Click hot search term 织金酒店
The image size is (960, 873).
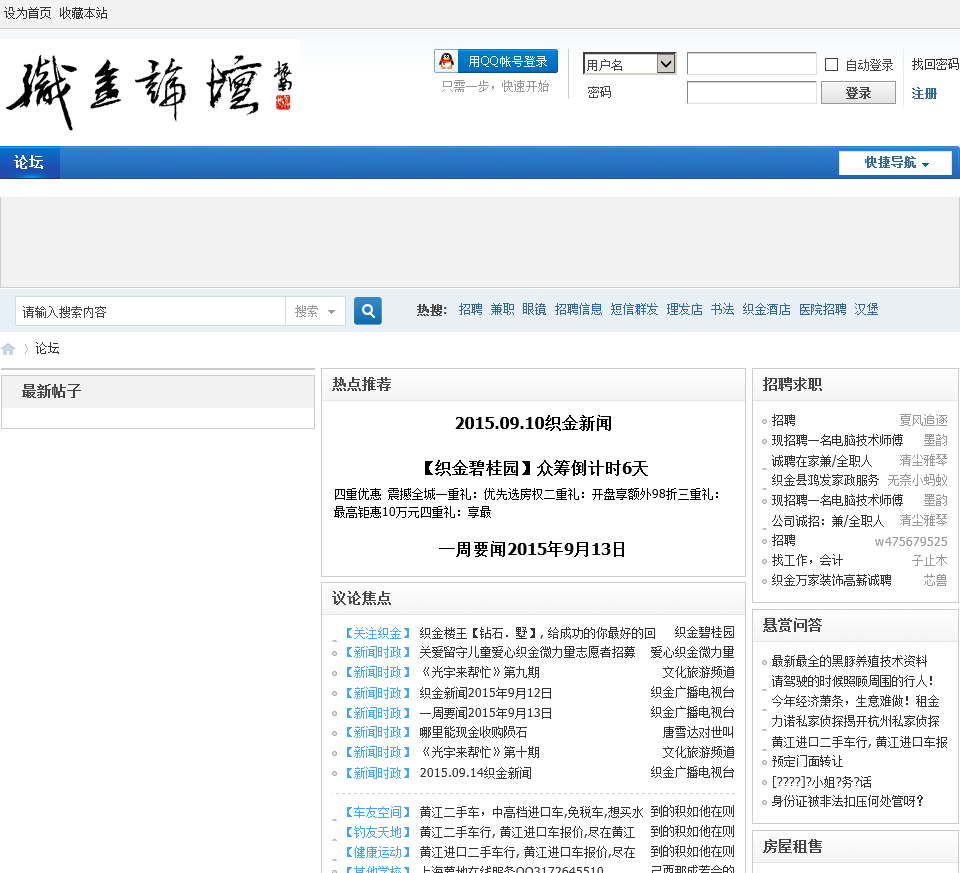pos(767,310)
